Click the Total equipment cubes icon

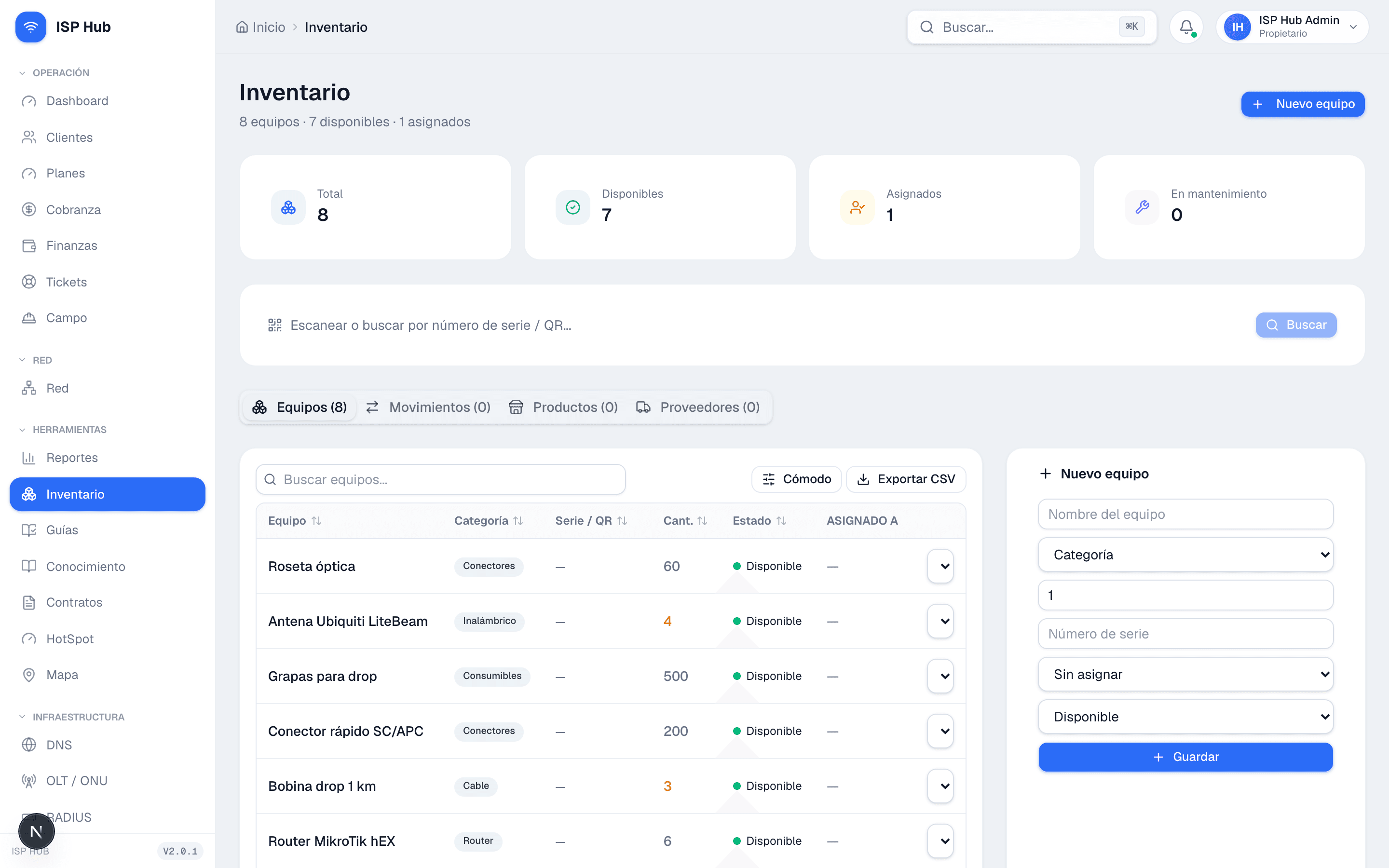pos(288,207)
